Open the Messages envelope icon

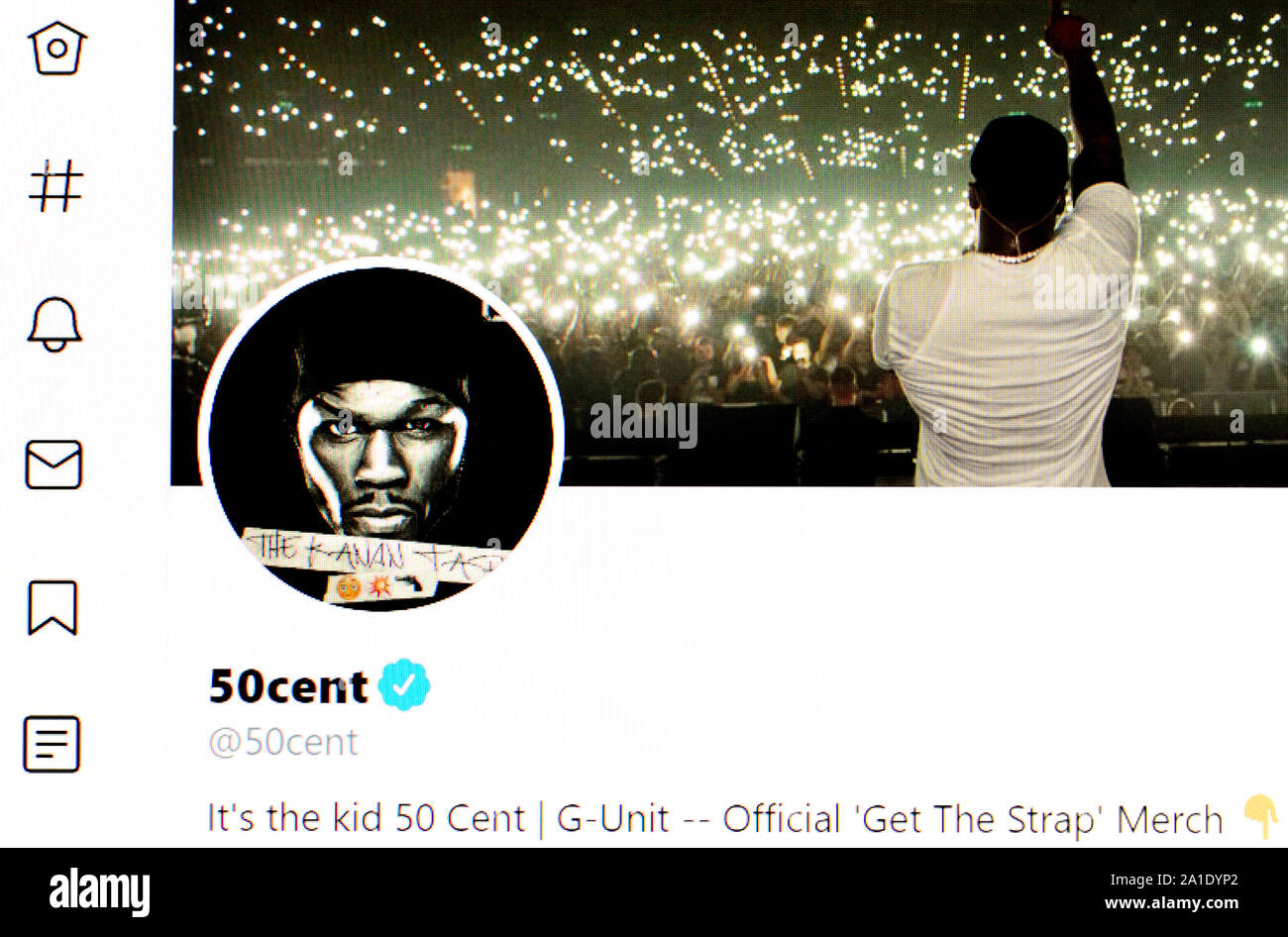pos(54,465)
